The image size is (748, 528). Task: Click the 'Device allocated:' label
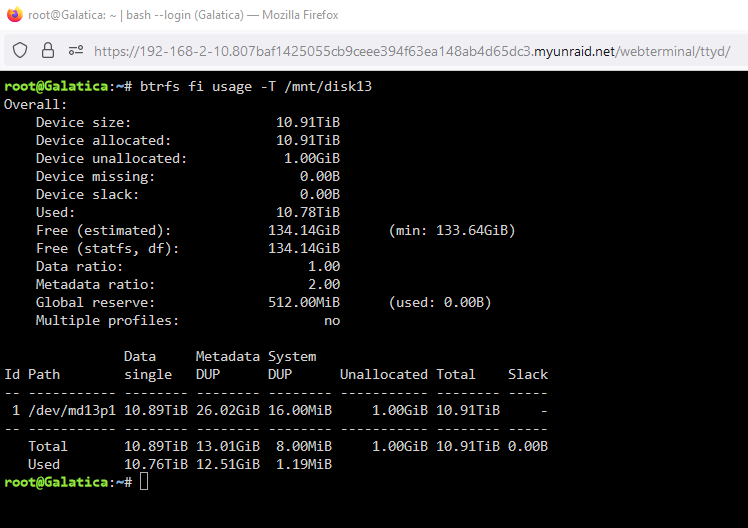pos(104,141)
